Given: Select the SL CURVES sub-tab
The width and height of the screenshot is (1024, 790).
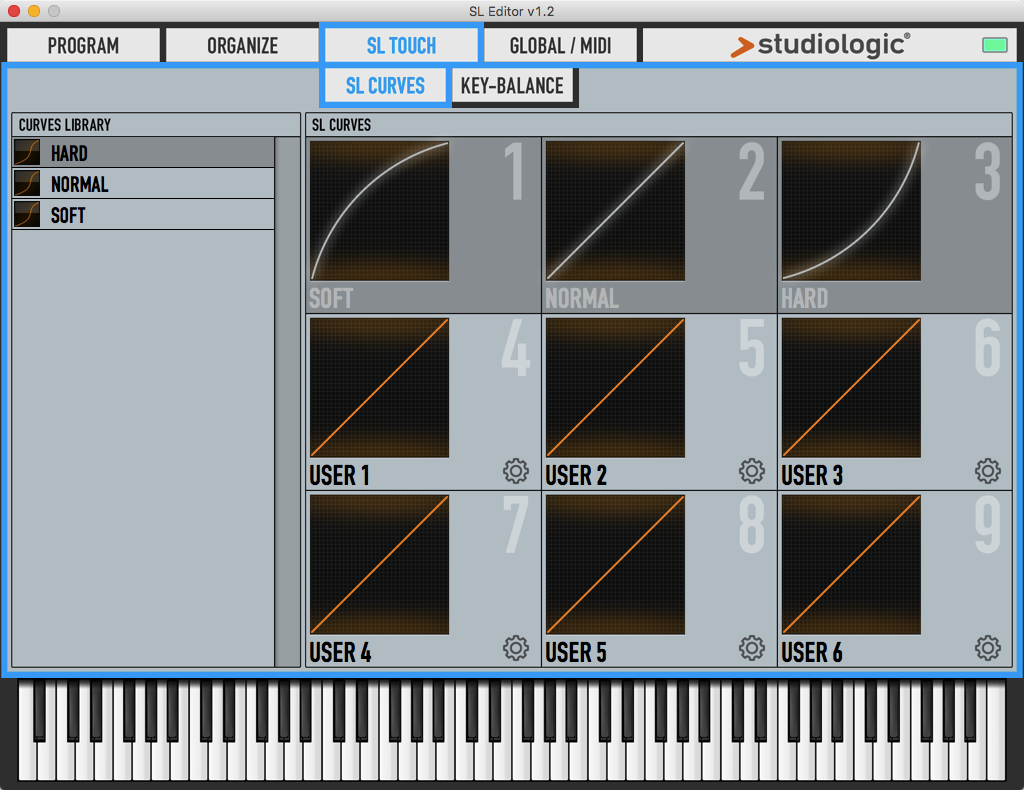Looking at the screenshot, I should pyautogui.click(x=385, y=86).
